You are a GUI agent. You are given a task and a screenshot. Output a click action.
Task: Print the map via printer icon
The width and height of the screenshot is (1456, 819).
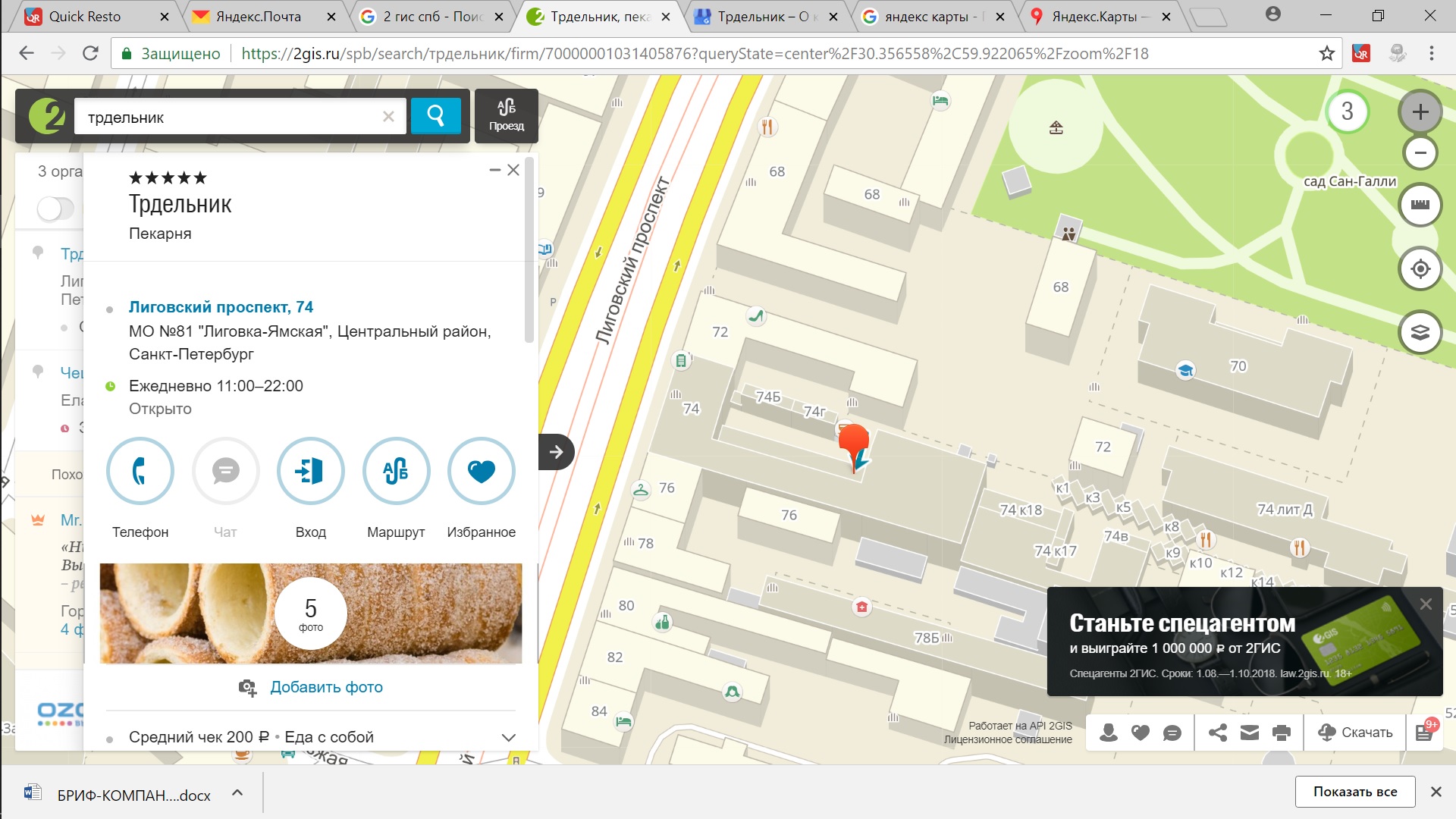click(x=1282, y=733)
